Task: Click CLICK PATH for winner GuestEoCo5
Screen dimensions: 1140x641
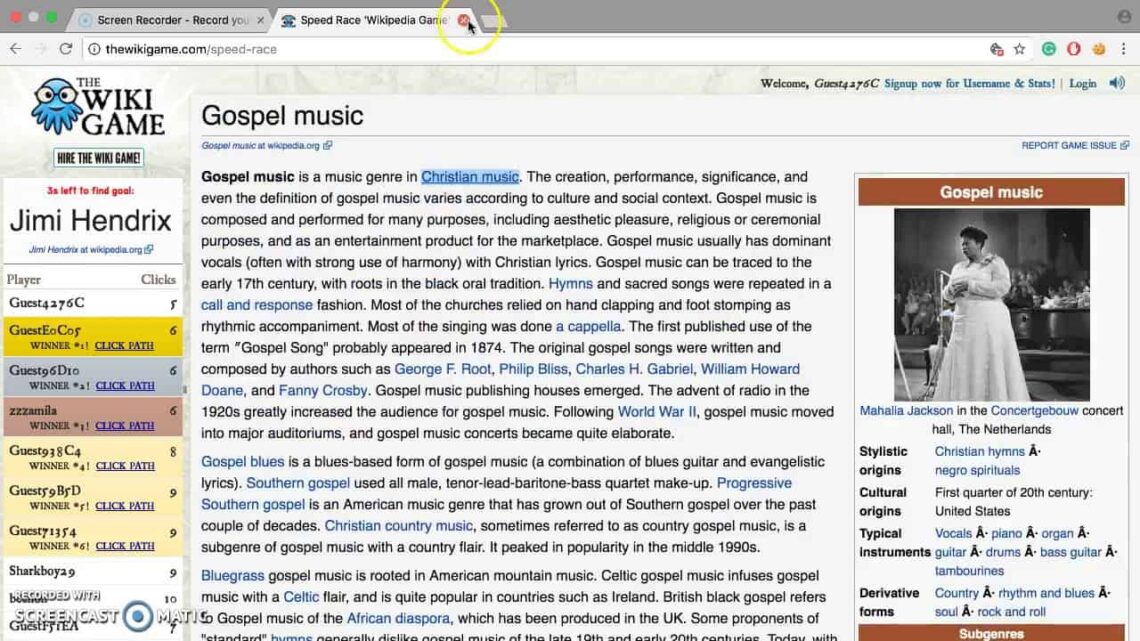Action: tap(124, 346)
